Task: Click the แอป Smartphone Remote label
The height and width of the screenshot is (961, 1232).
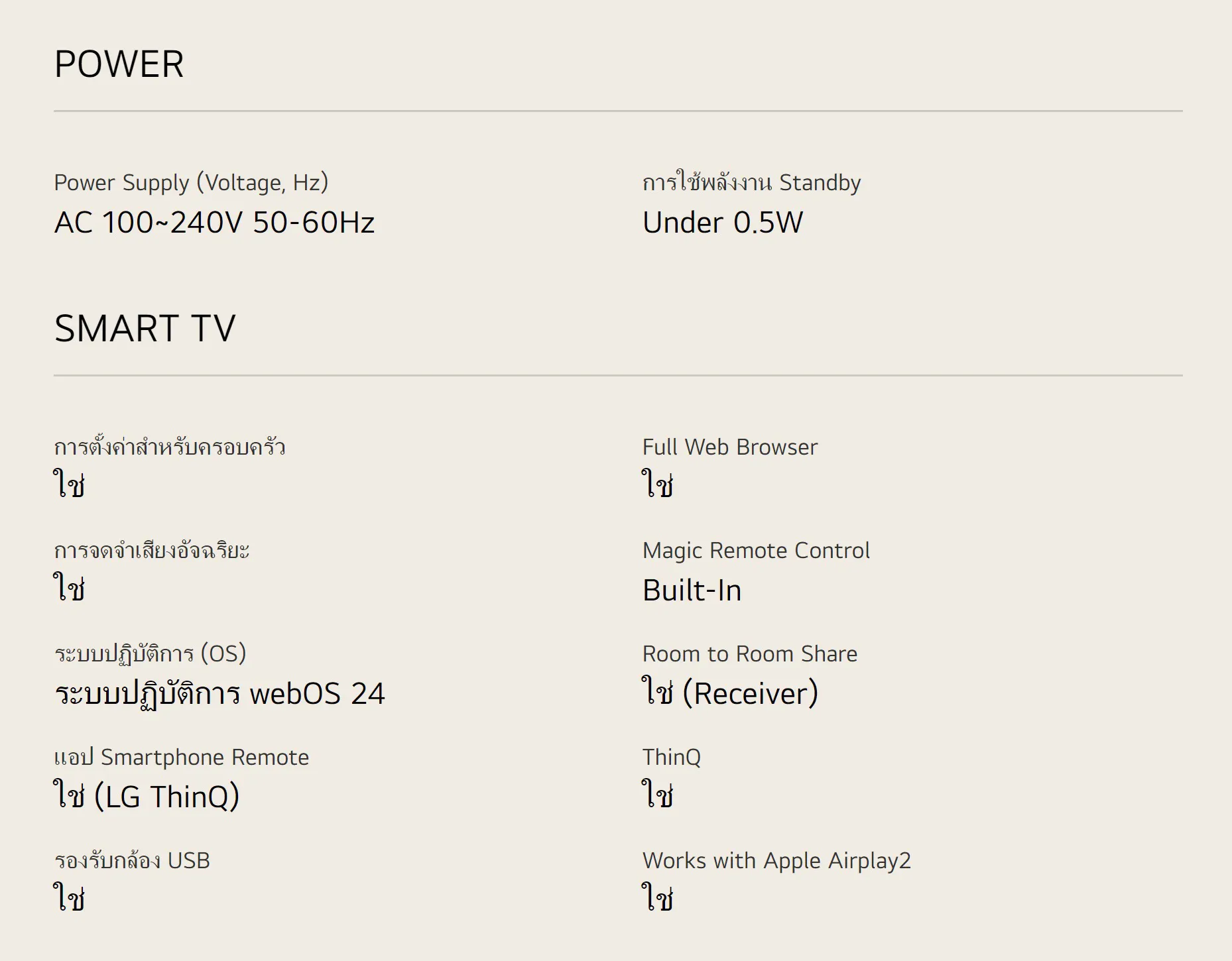Action: click(x=181, y=757)
